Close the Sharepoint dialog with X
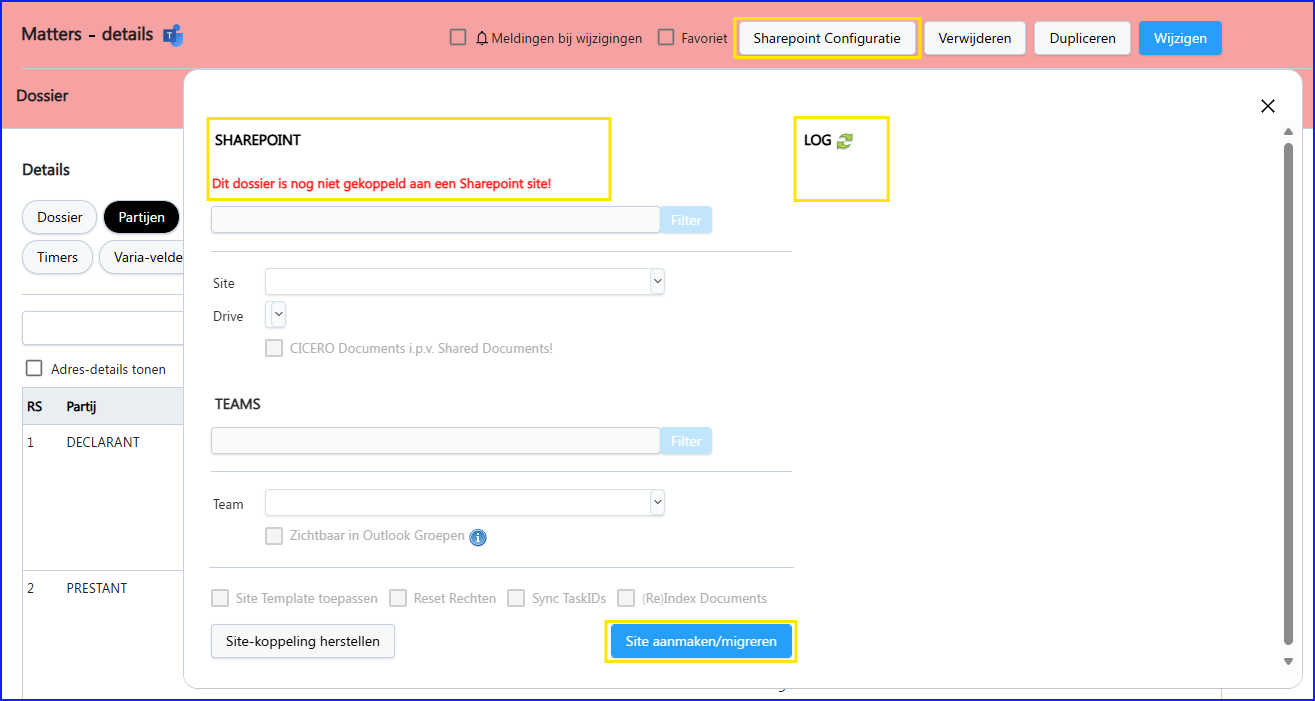 click(1267, 106)
